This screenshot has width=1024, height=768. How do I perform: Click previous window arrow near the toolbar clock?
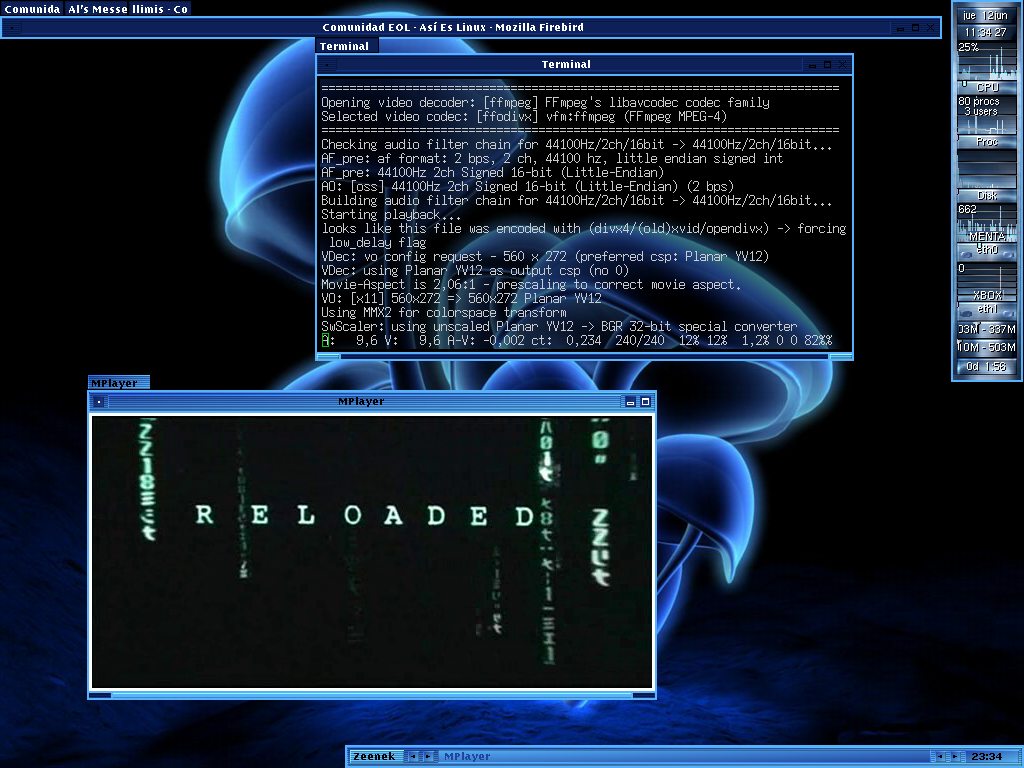pos(940,756)
